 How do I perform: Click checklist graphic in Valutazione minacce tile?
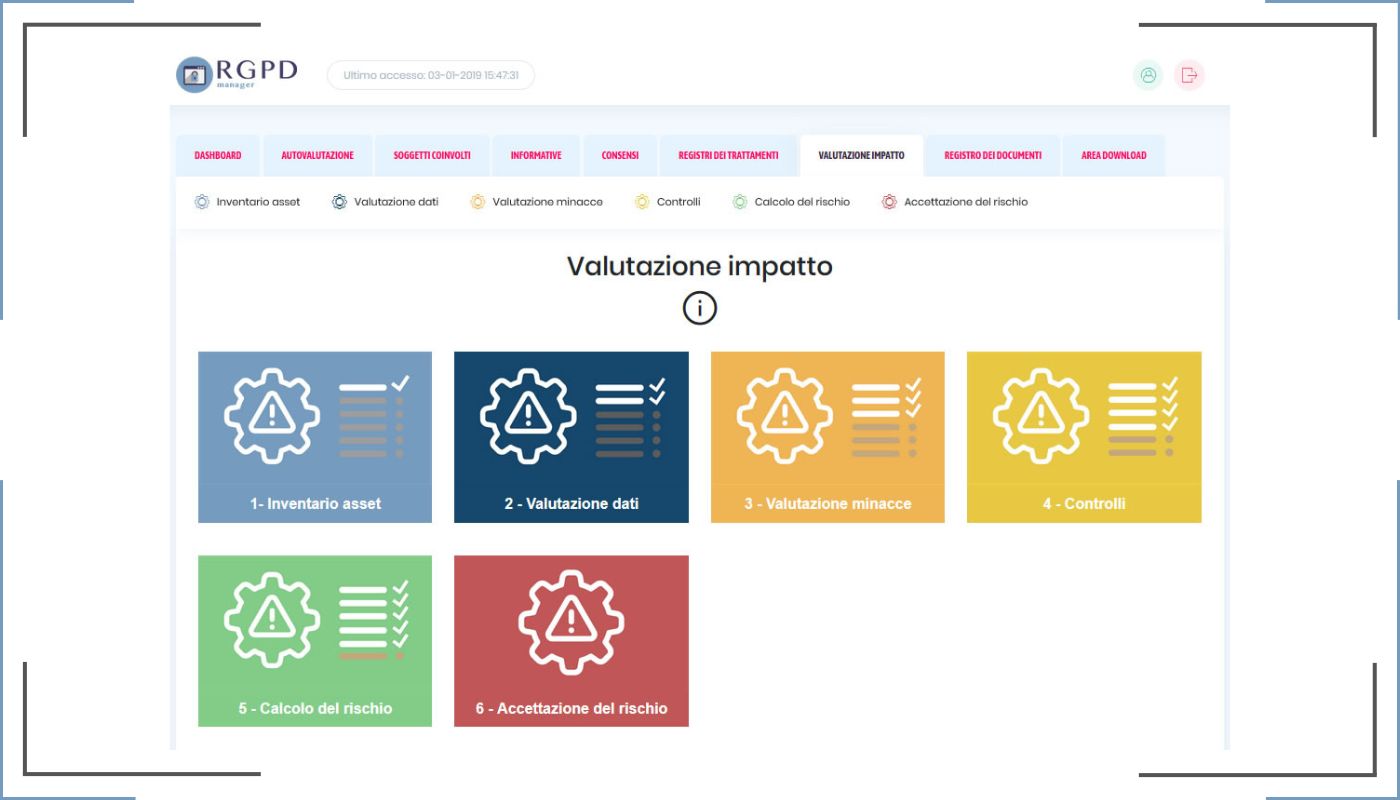coord(887,417)
